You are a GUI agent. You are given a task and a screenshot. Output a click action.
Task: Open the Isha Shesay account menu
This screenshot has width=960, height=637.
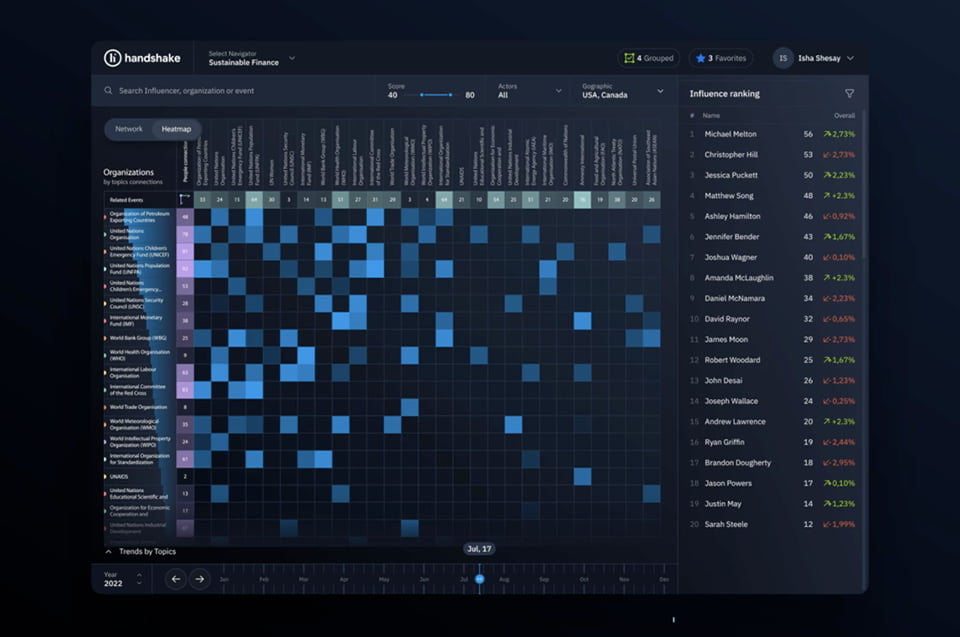click(850, 58)
